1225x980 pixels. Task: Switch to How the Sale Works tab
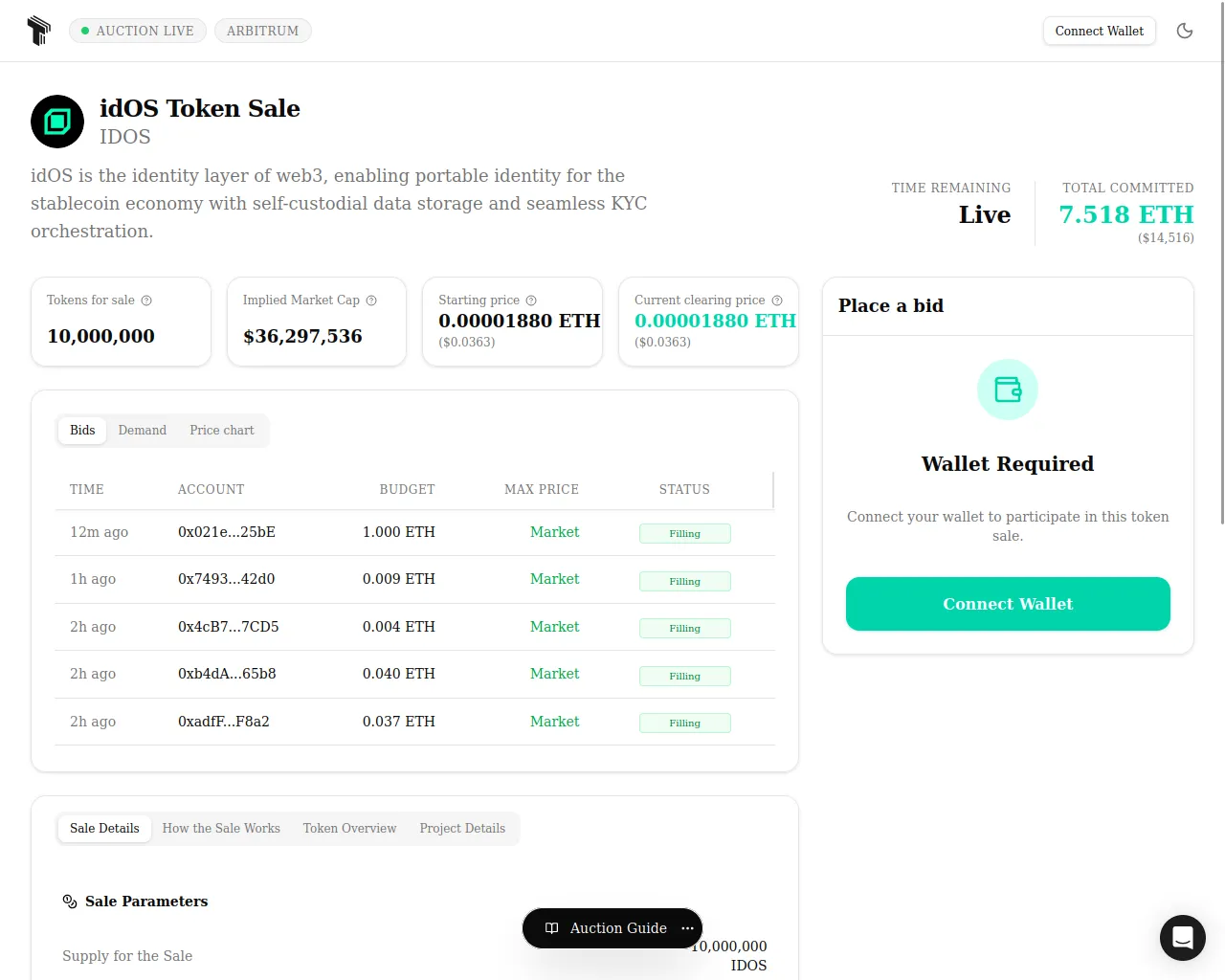[x=221, y=829]
